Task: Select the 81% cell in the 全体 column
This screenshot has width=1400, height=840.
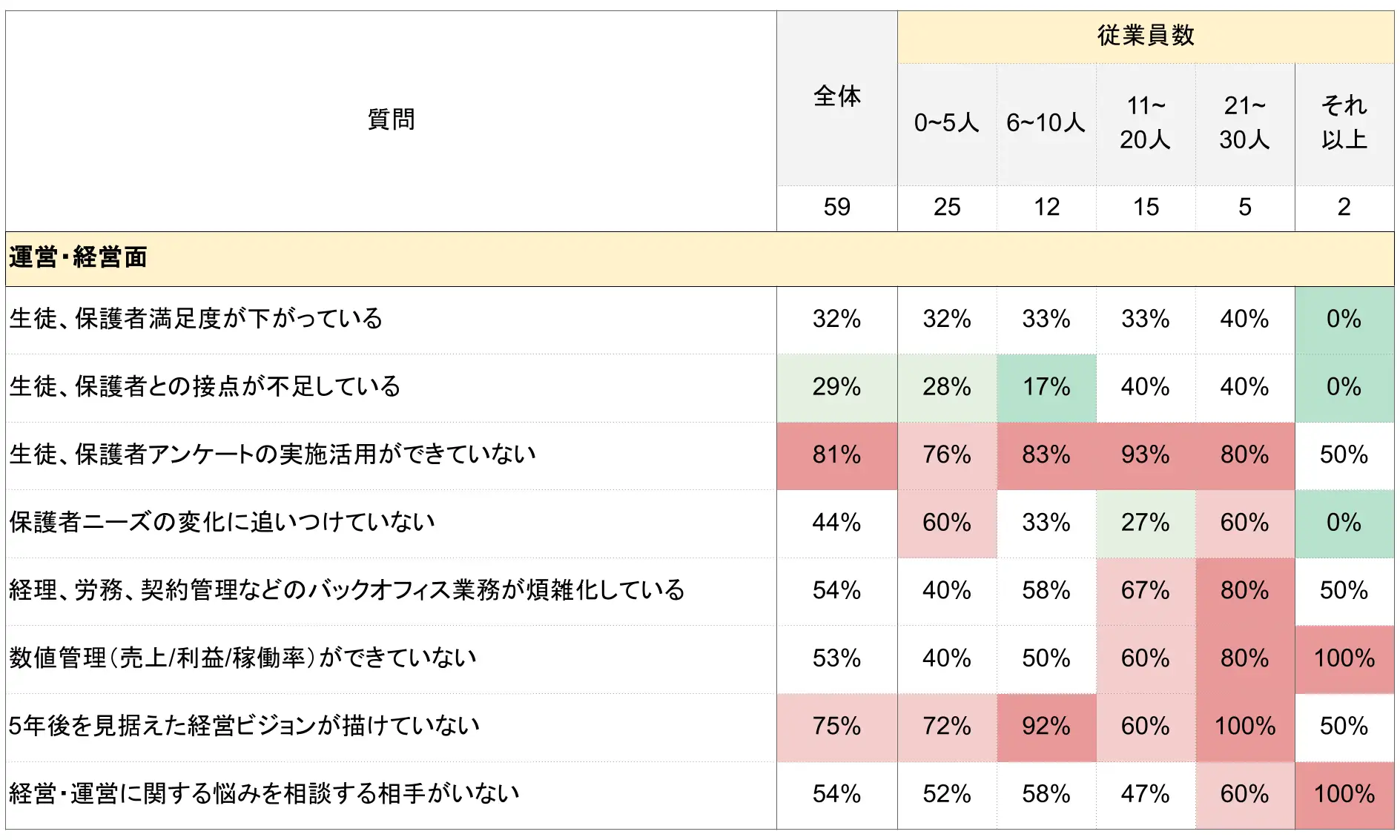Action: click(x=836, y=454)
